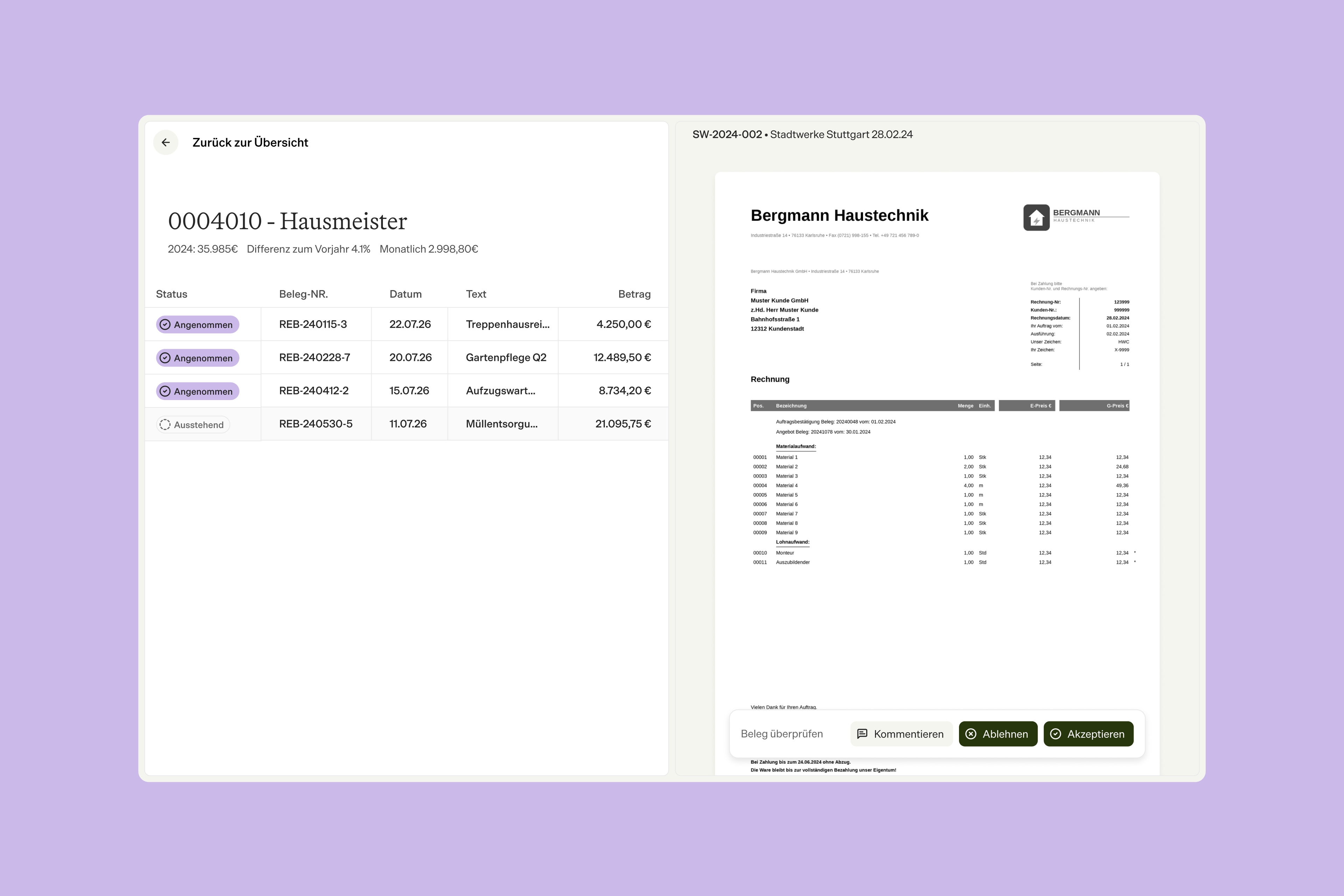Select receipt number REB-240228-7
Screen dimensions: 1344x896
click(x=314, y=357)
